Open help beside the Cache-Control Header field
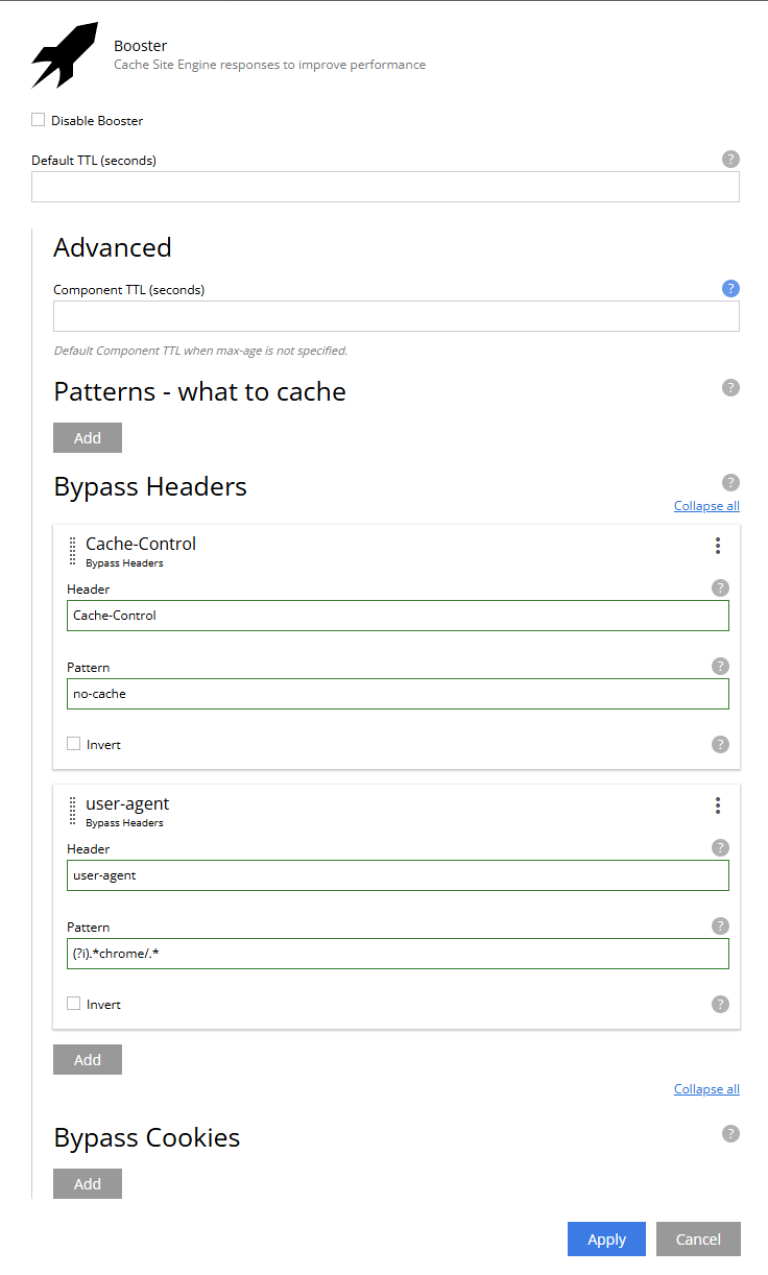Viewport: 768px width, 1275px height. pos(719,588)
